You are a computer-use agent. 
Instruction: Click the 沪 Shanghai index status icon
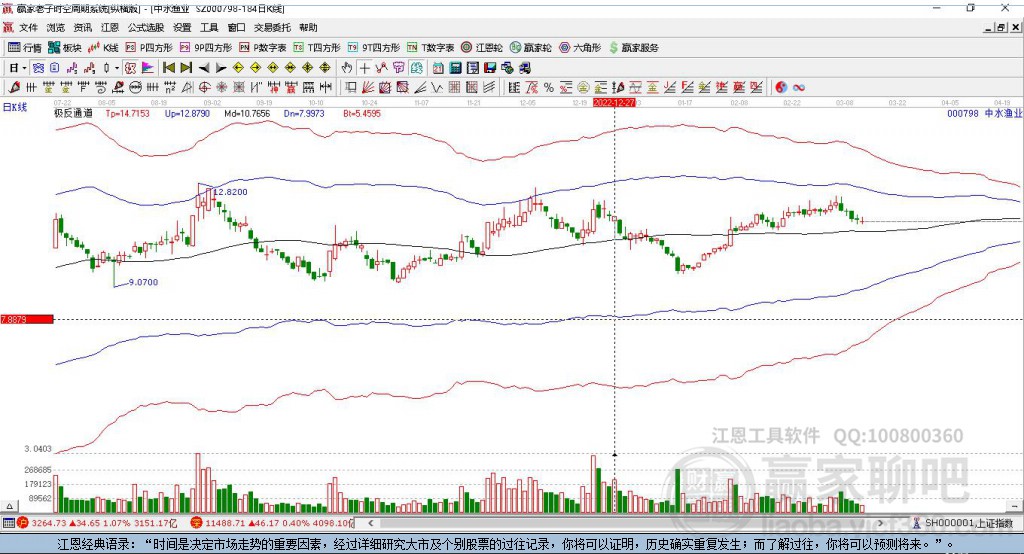[x=23, y=523]
